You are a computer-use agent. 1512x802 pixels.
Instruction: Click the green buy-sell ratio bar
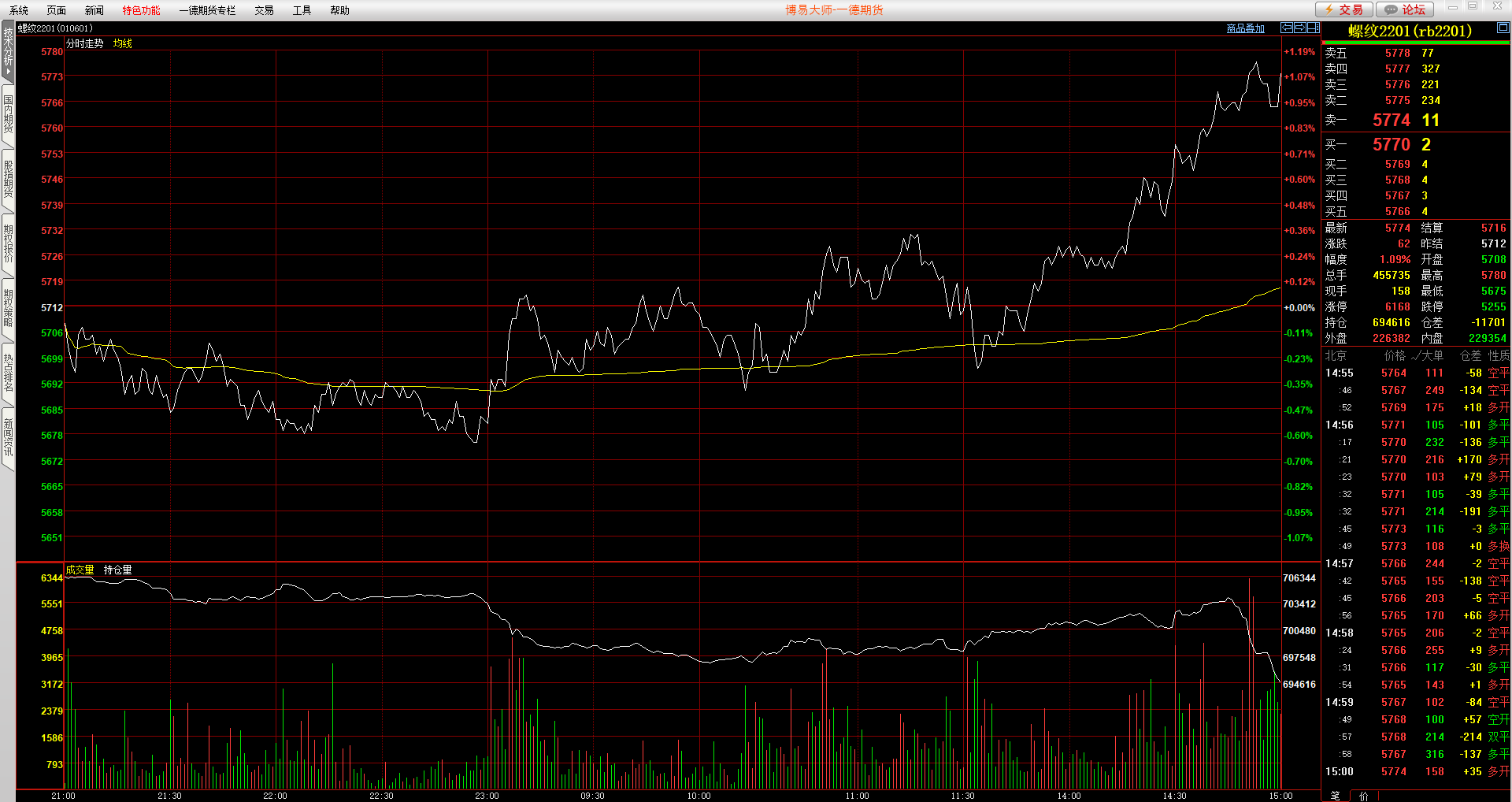point(1415,43)
